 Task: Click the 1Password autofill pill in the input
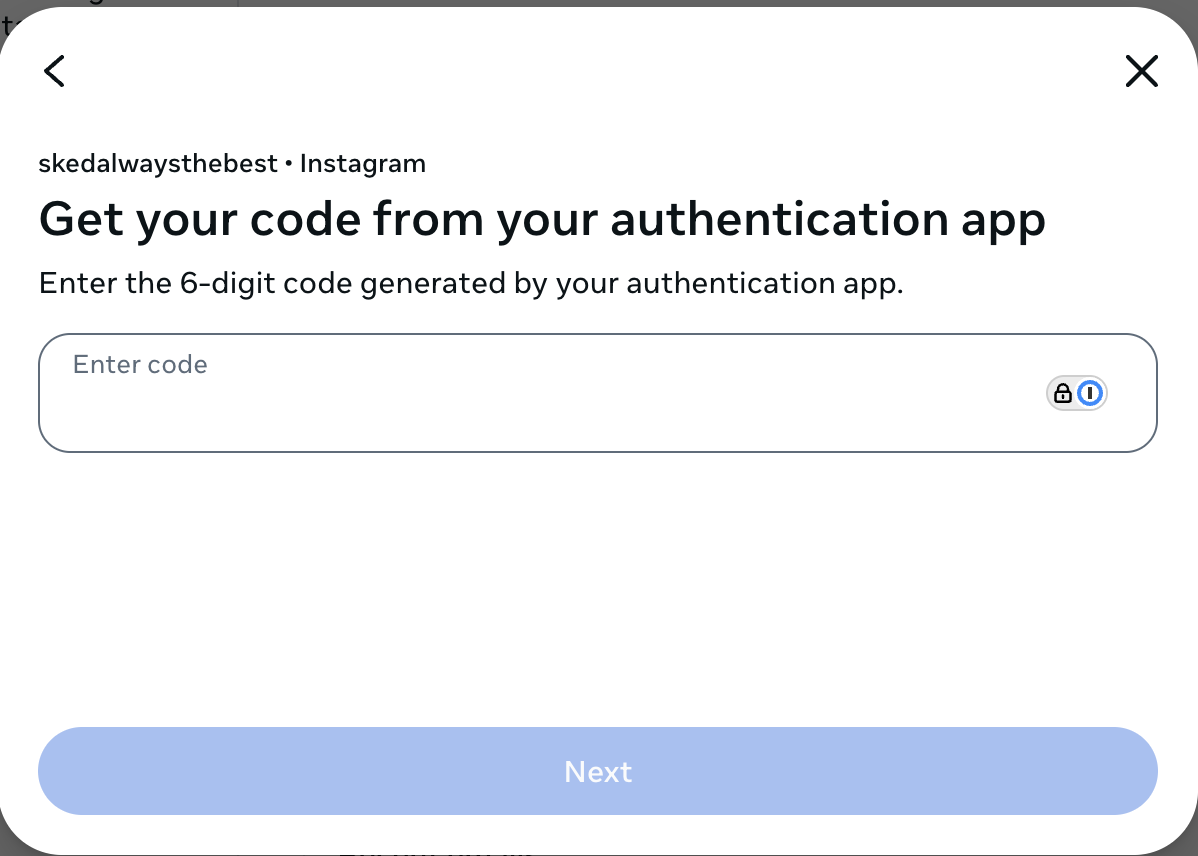1077,394
